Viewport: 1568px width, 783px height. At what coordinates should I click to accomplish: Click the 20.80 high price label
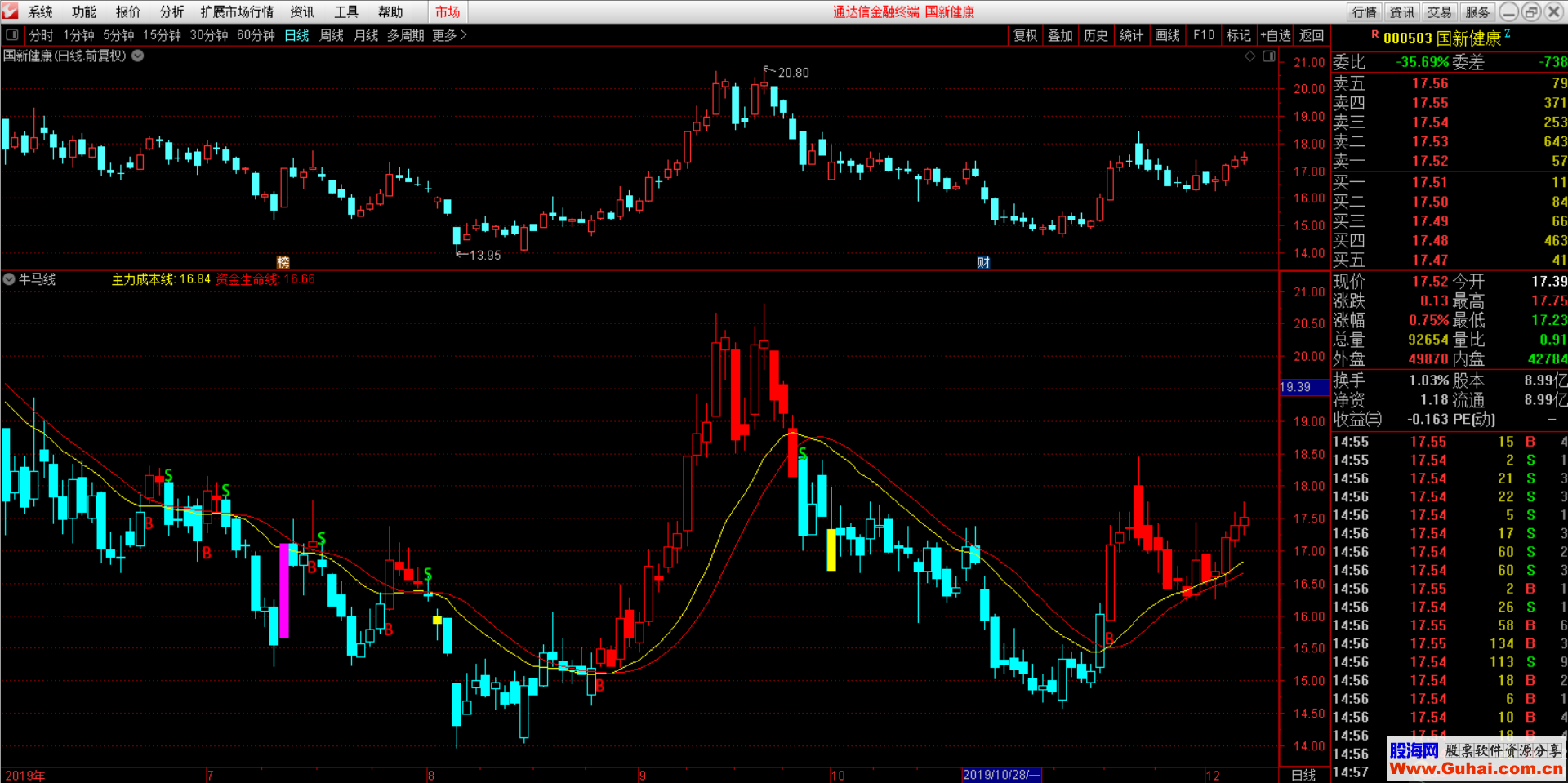tap(793, 73)
